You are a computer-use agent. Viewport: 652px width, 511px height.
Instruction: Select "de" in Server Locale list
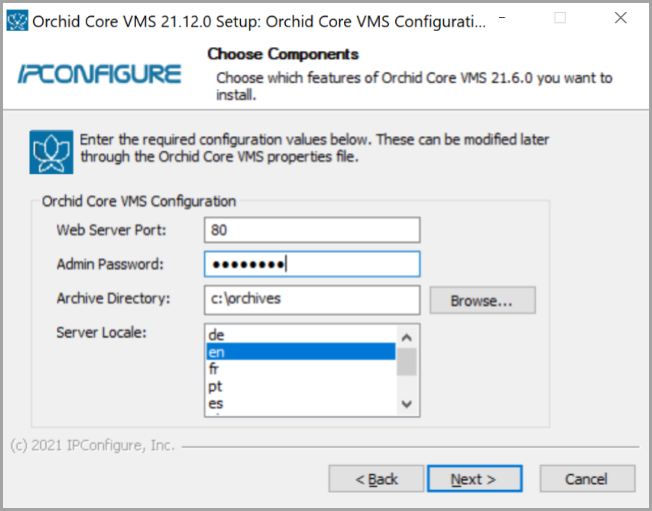(x=300, y=334)
